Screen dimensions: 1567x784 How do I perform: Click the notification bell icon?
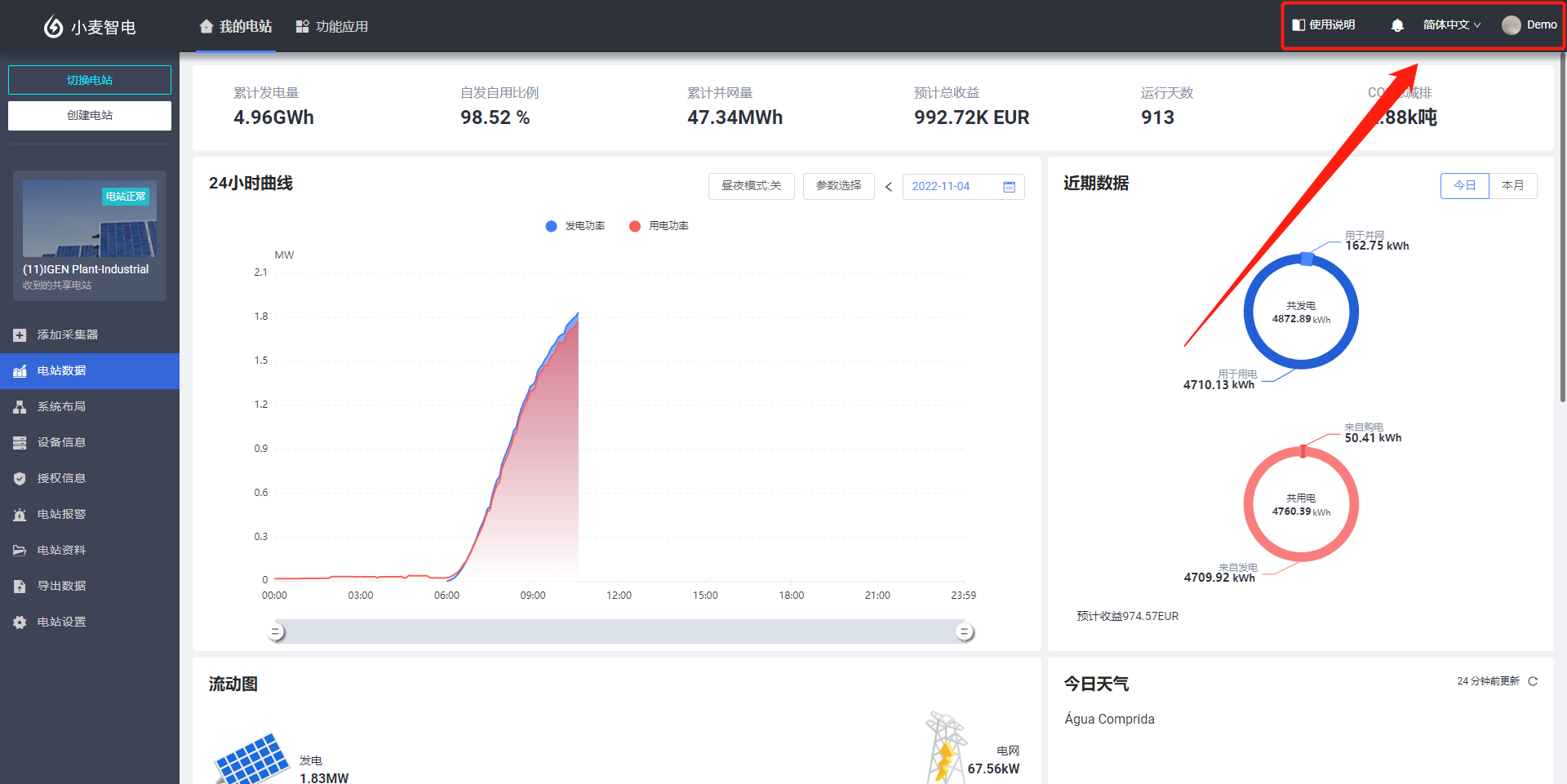1397,25
